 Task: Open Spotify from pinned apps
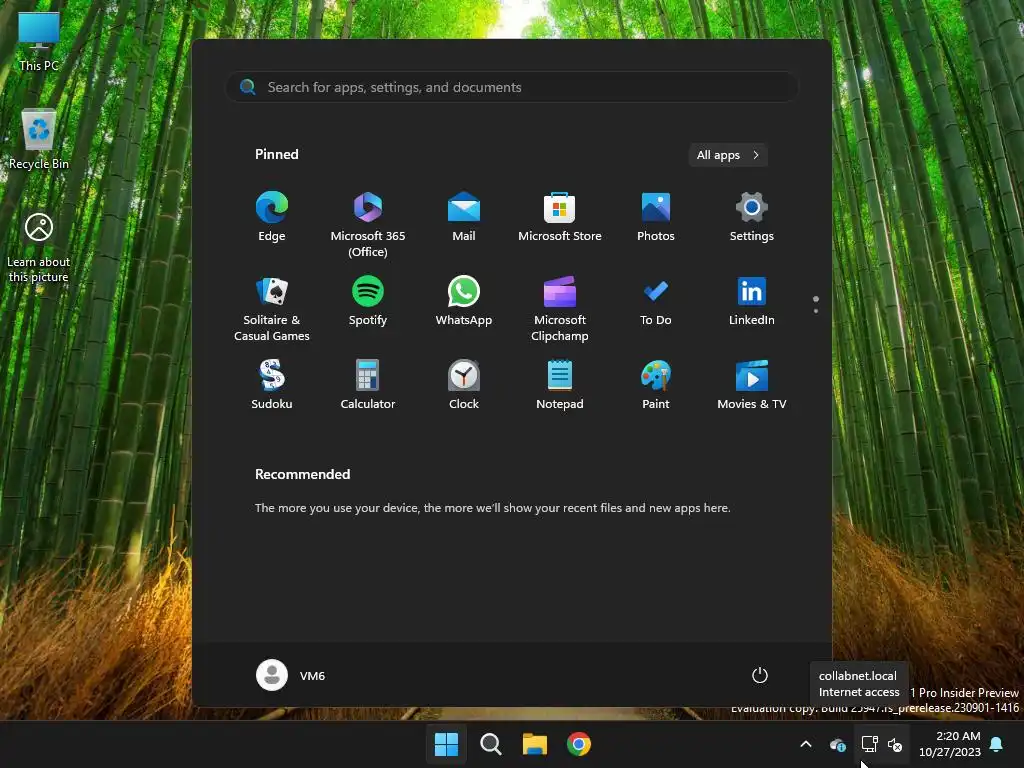368,301
